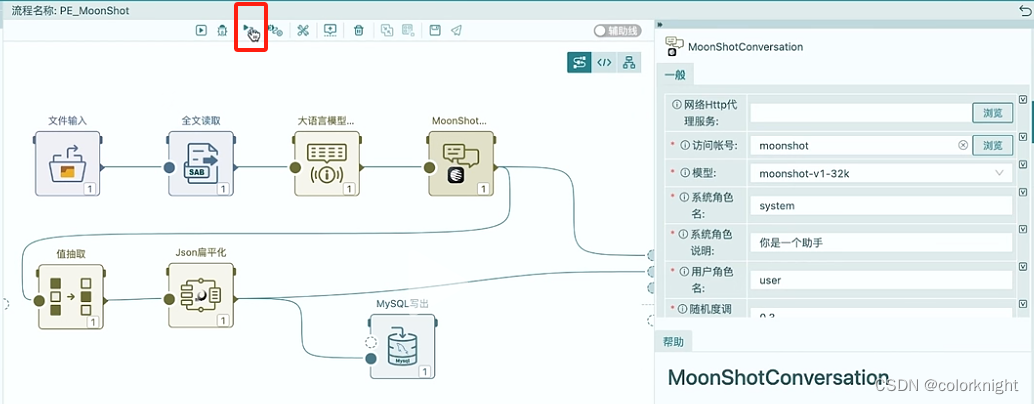1034x404 pixels.
Task: Click the expander arrow beside 随机度调 row
Action: coord(1023,304)
